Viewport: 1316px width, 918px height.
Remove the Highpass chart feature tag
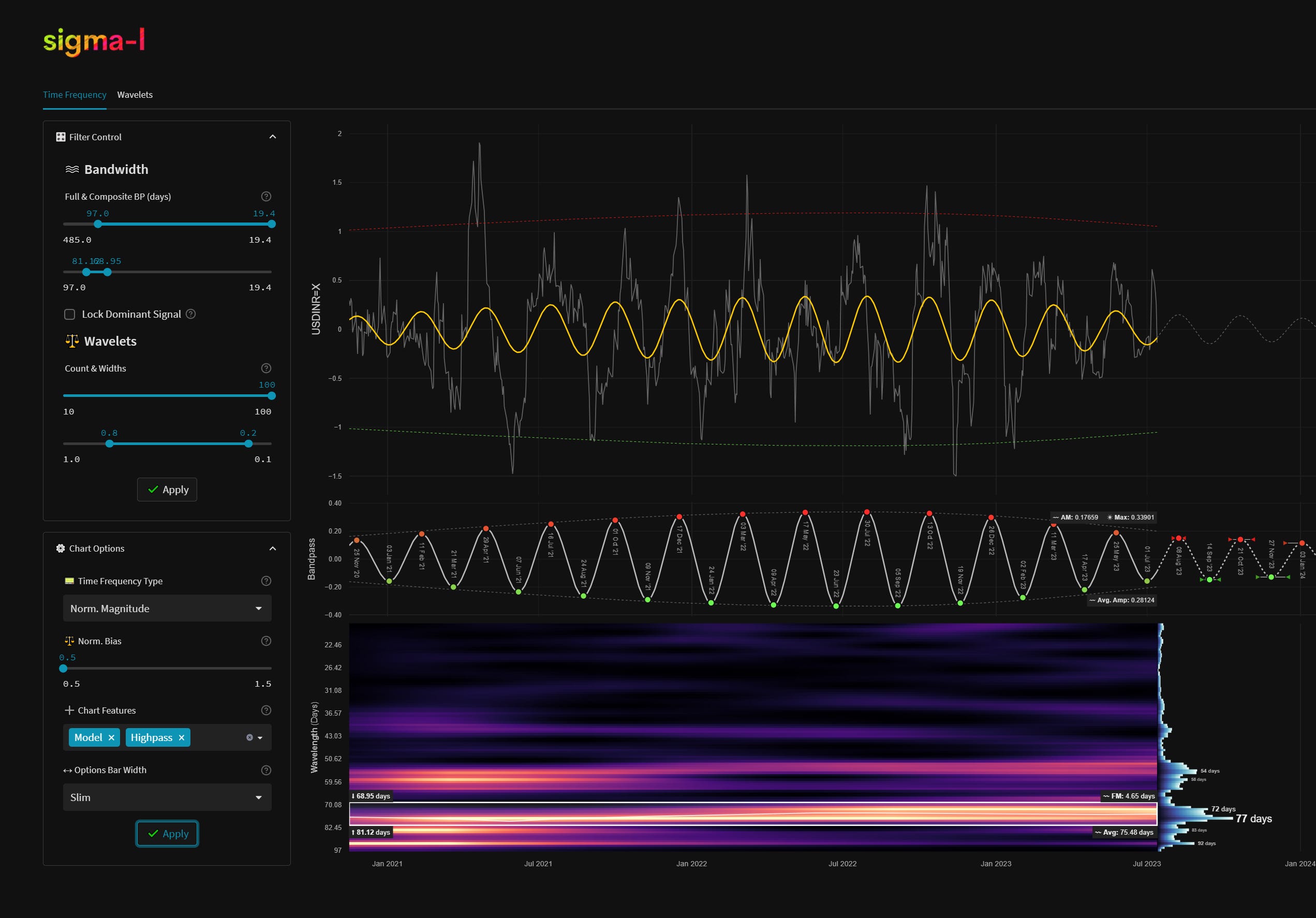[x=181, y=737]
